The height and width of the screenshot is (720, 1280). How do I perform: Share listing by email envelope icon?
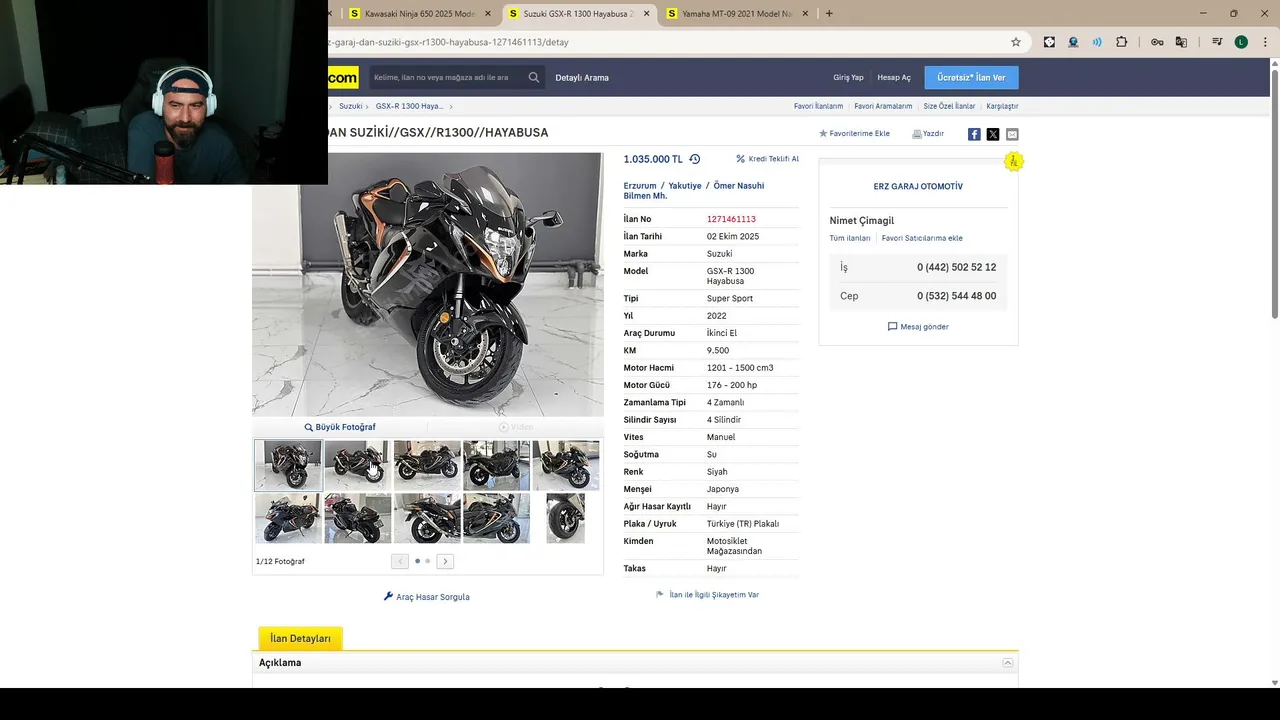pos(1012,134)
